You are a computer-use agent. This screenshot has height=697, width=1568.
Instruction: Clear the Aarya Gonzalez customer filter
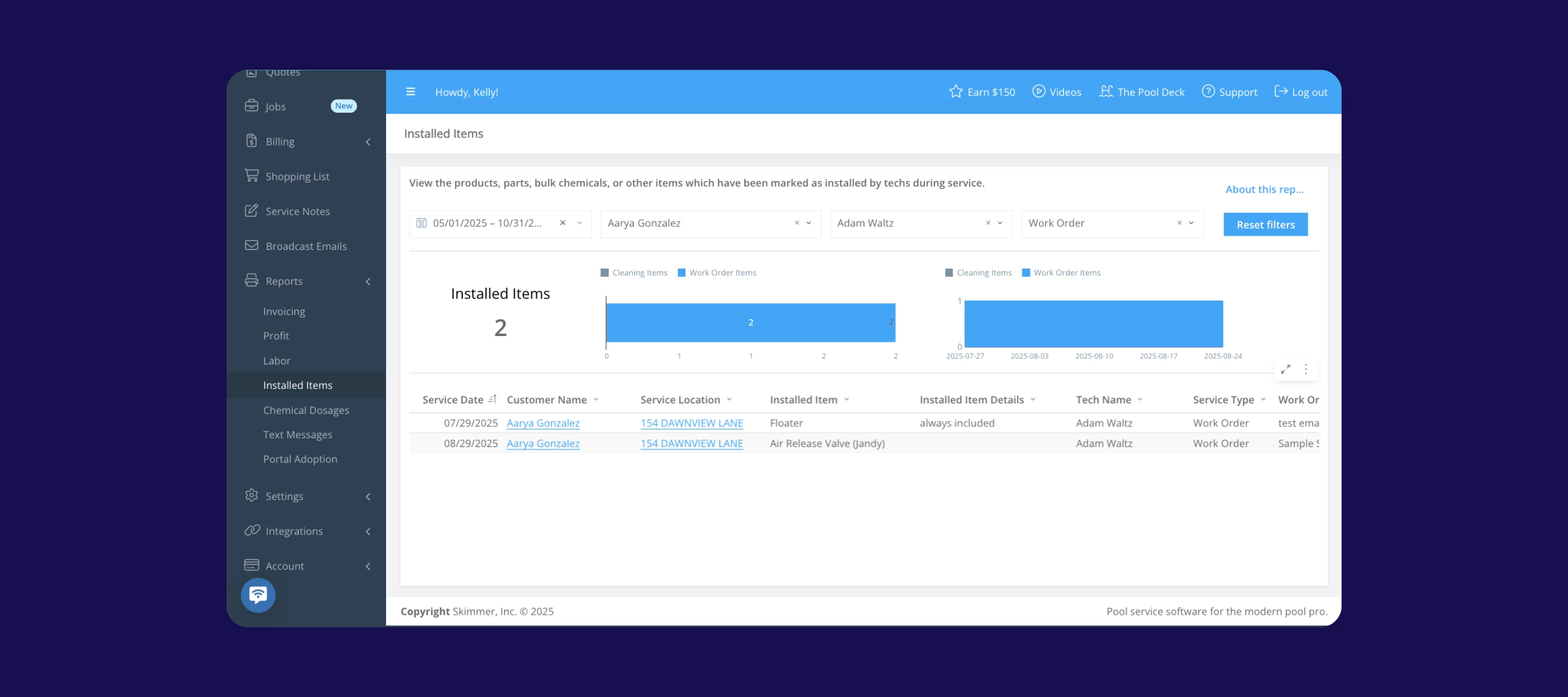click(x=796, y=223)
